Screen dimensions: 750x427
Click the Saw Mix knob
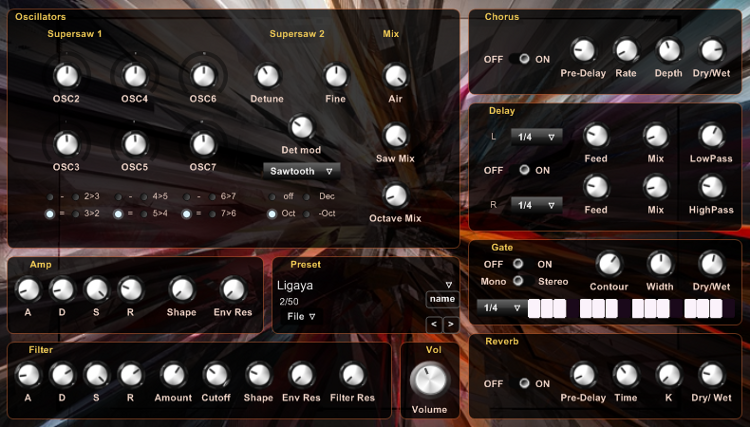pos(395,136)
